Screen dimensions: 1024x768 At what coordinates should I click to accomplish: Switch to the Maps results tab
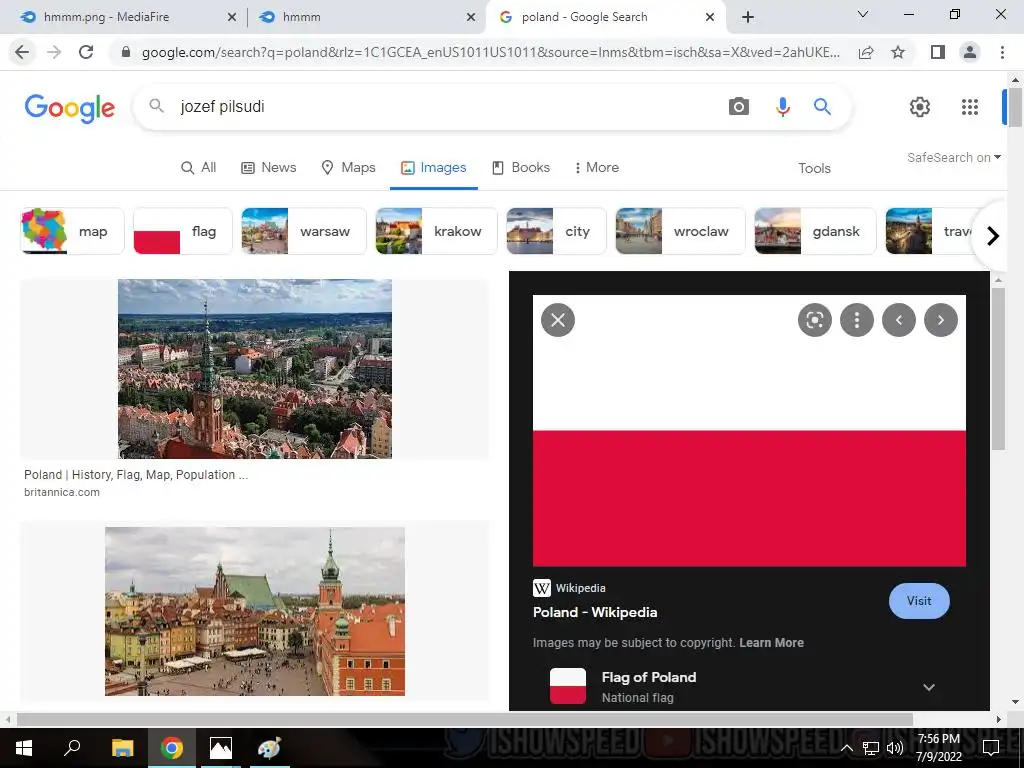(348, 167)
